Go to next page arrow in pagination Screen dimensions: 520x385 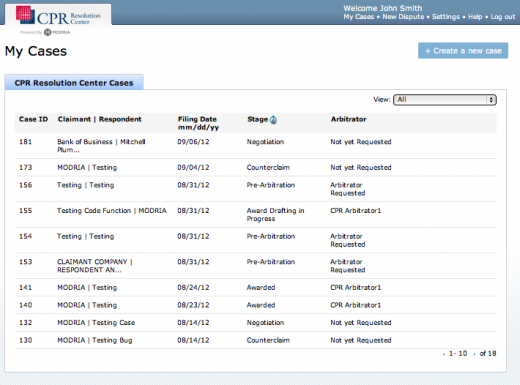click(474, 354)
